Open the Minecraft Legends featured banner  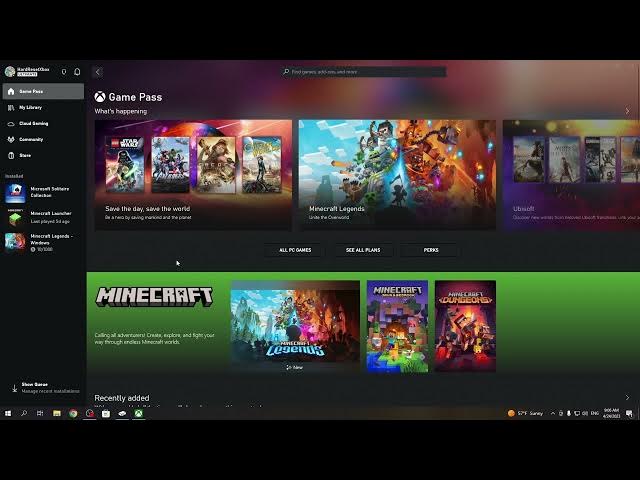pos(397,175)
